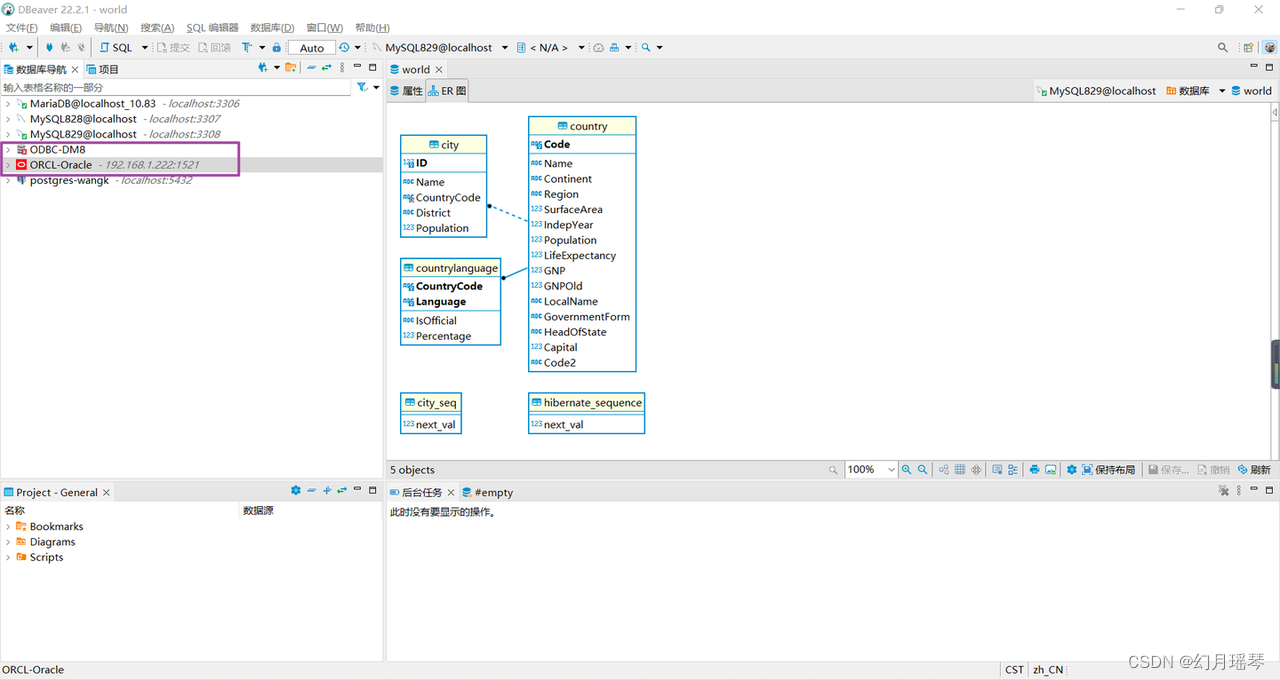The height and width of the screenshot is (680, 1280).
Task: Toggle link-with-editor arrows in database navigator
Action: click(x=327, y=68)
